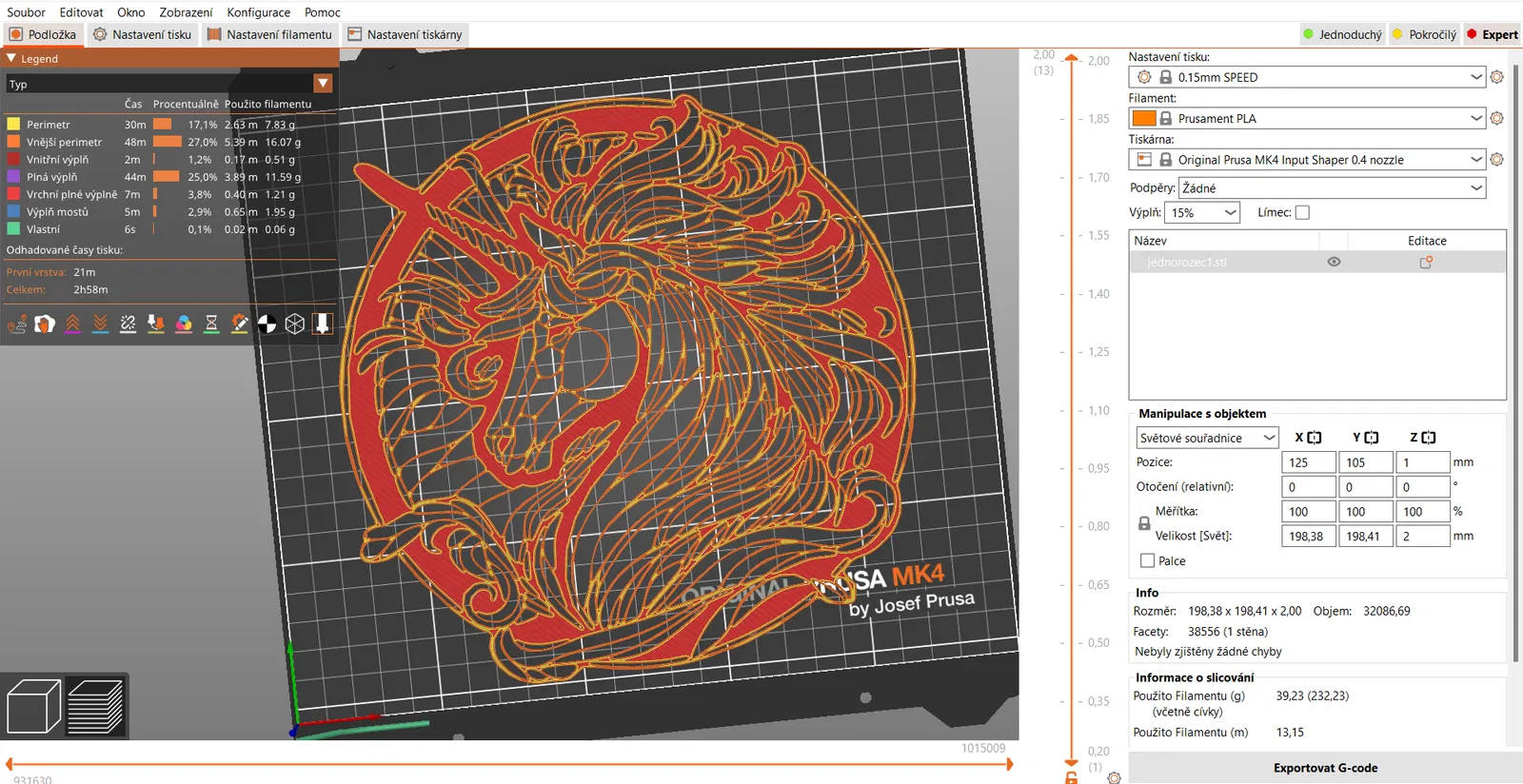The image size is (1523, 784).
Task: Open the Pomoc menu
Action: click(323, 12)
